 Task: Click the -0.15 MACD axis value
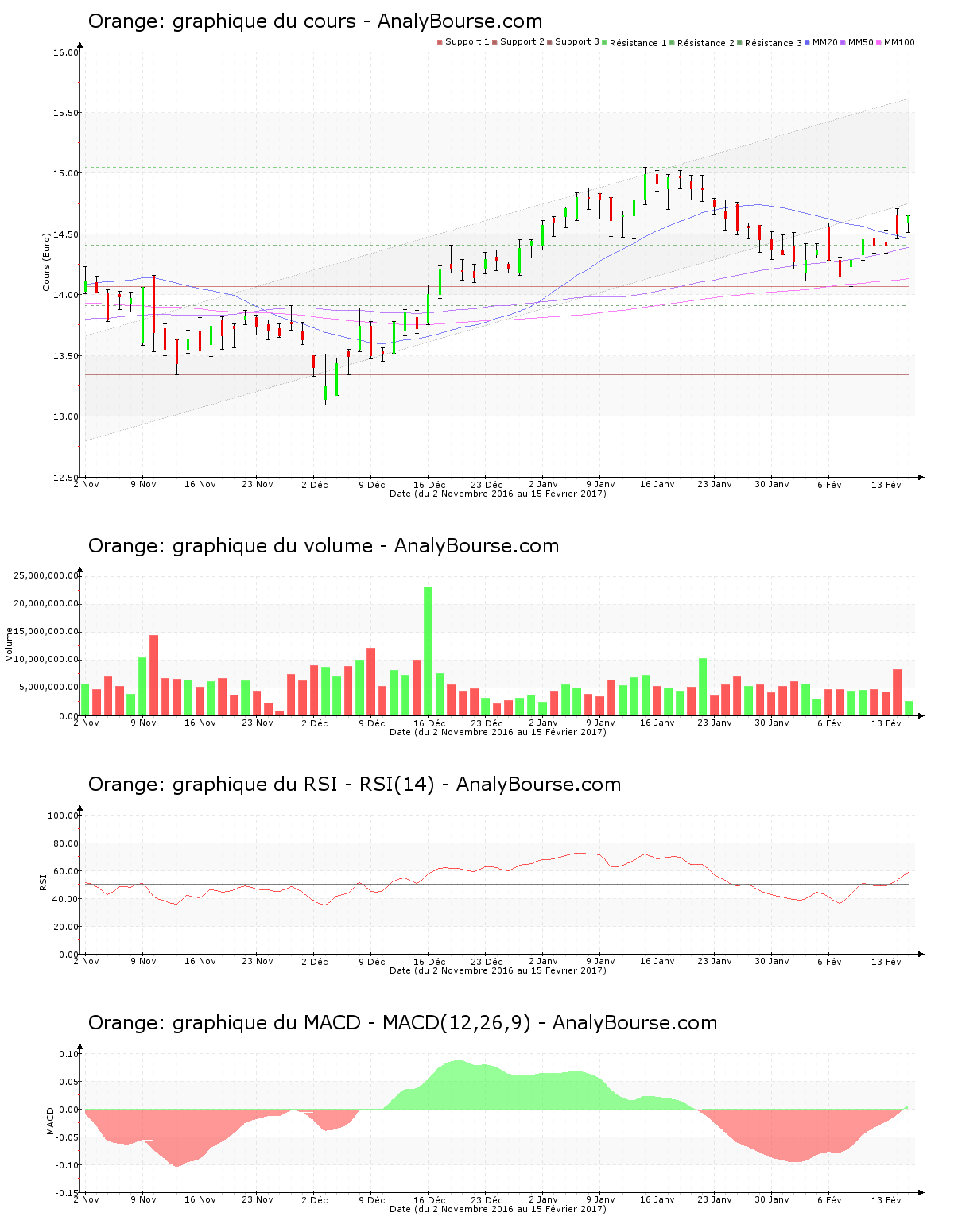[68, 1193]
